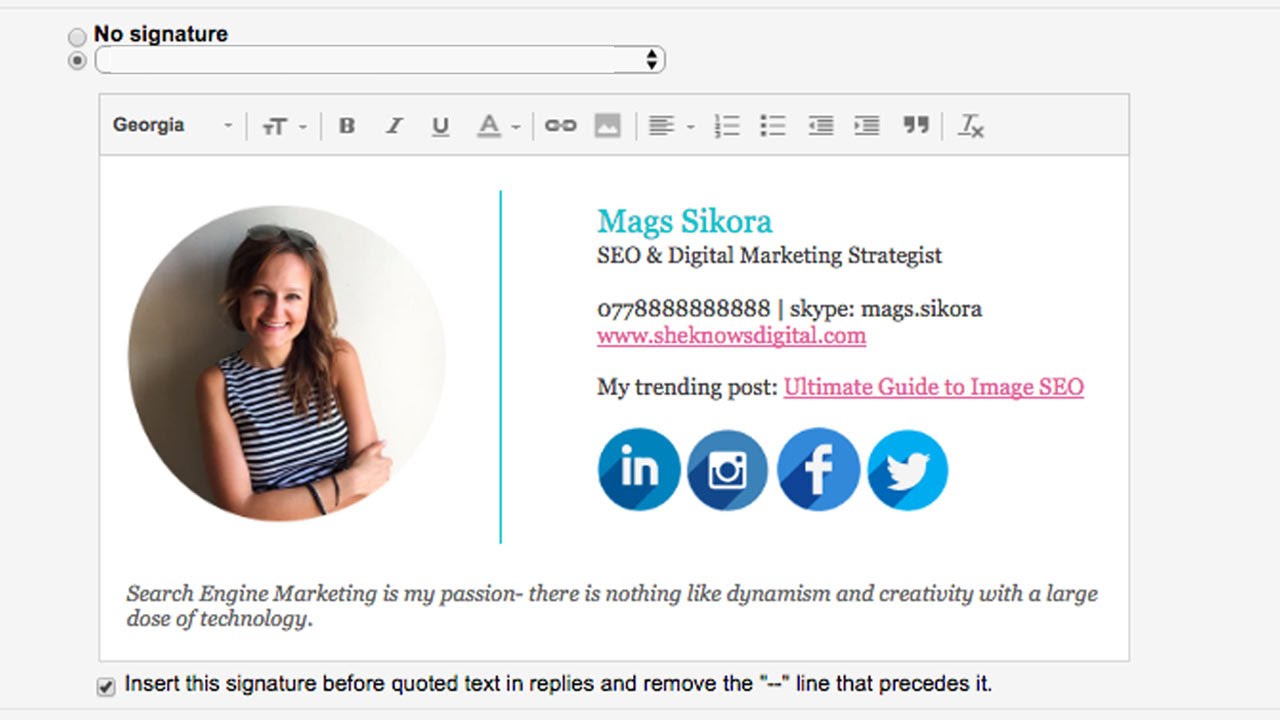The height and width of the screenshot is (720, 1280).
Task: Select the No signature radio button
Action: click(x=77, y=37)
